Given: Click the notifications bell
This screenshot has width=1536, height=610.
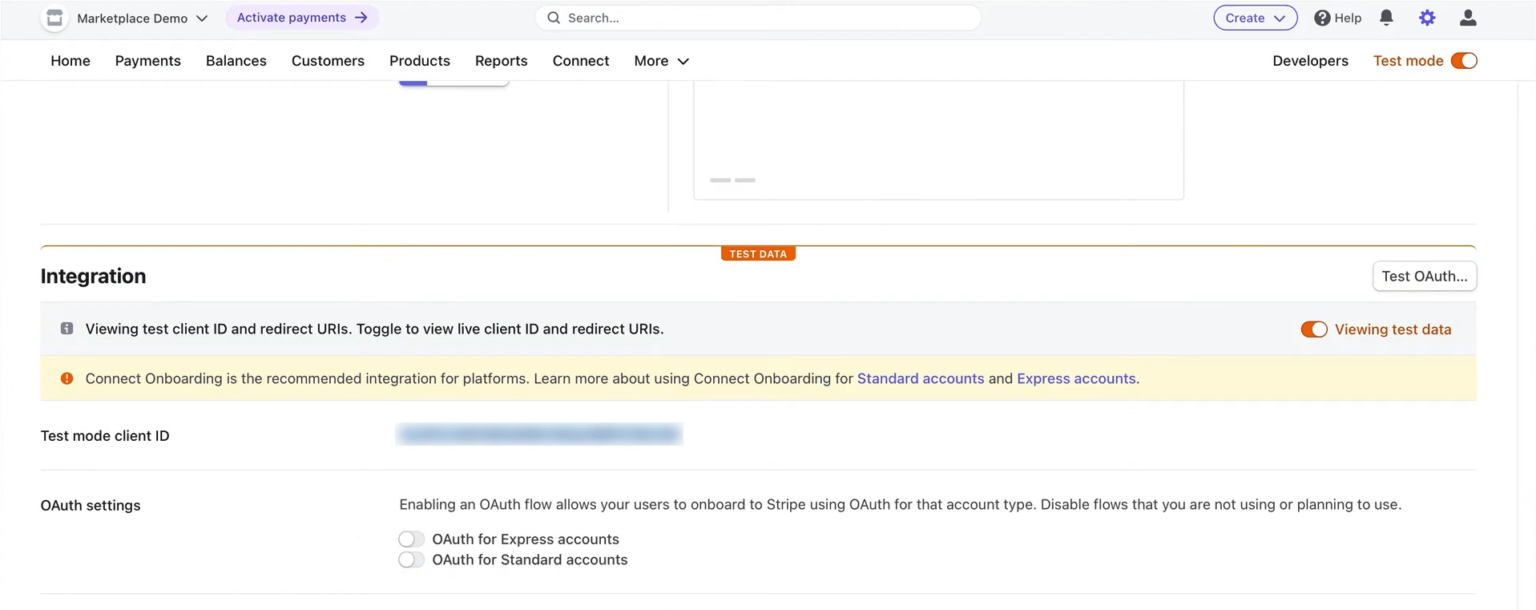Looking at the screenshot, I should (1385, 17).
